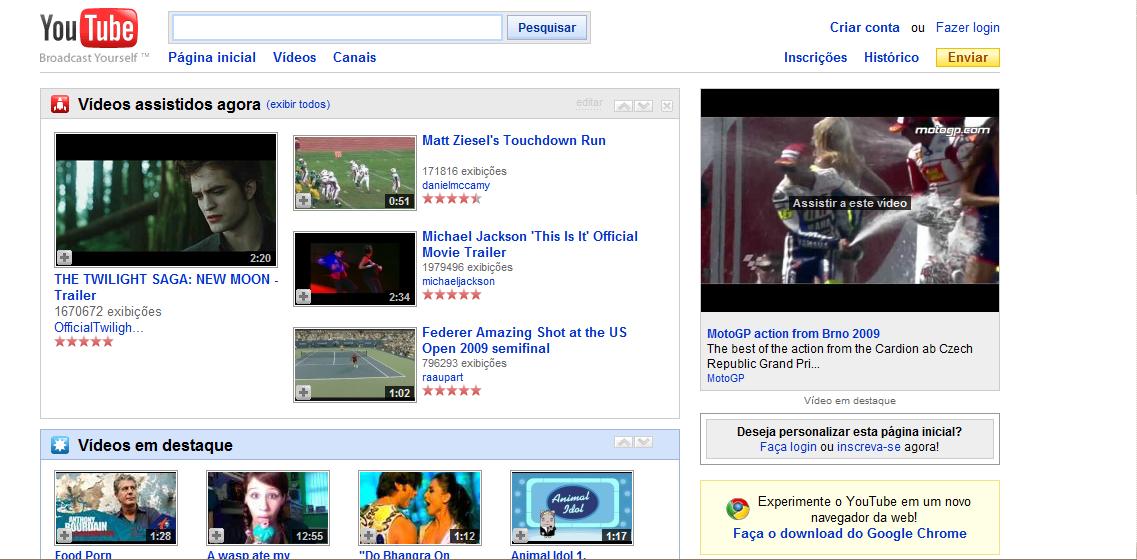Open Do Bhangra video thumbnail

420,508
